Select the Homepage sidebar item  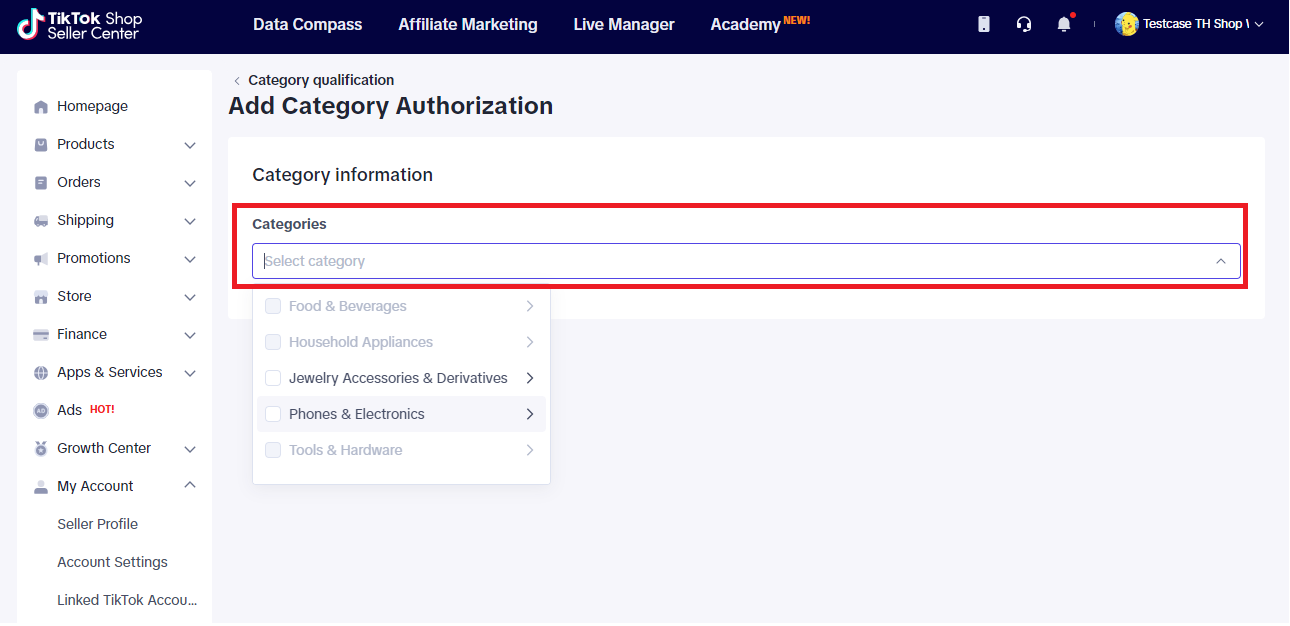[x=115, y=107]
